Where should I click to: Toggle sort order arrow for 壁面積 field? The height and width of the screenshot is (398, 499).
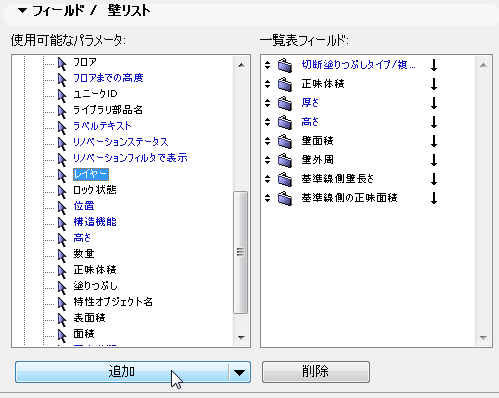coord(434,141)
